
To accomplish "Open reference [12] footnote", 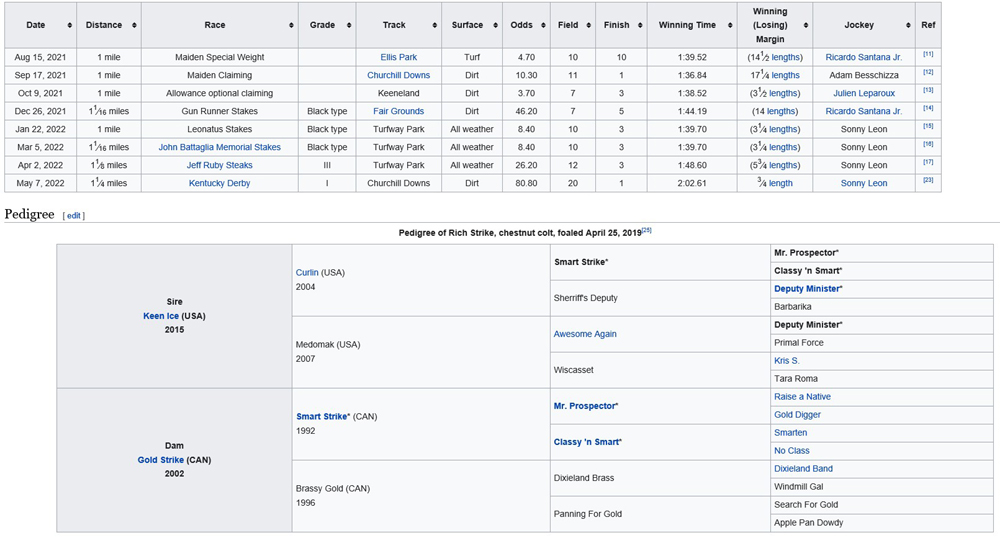I will click(928, 73).
